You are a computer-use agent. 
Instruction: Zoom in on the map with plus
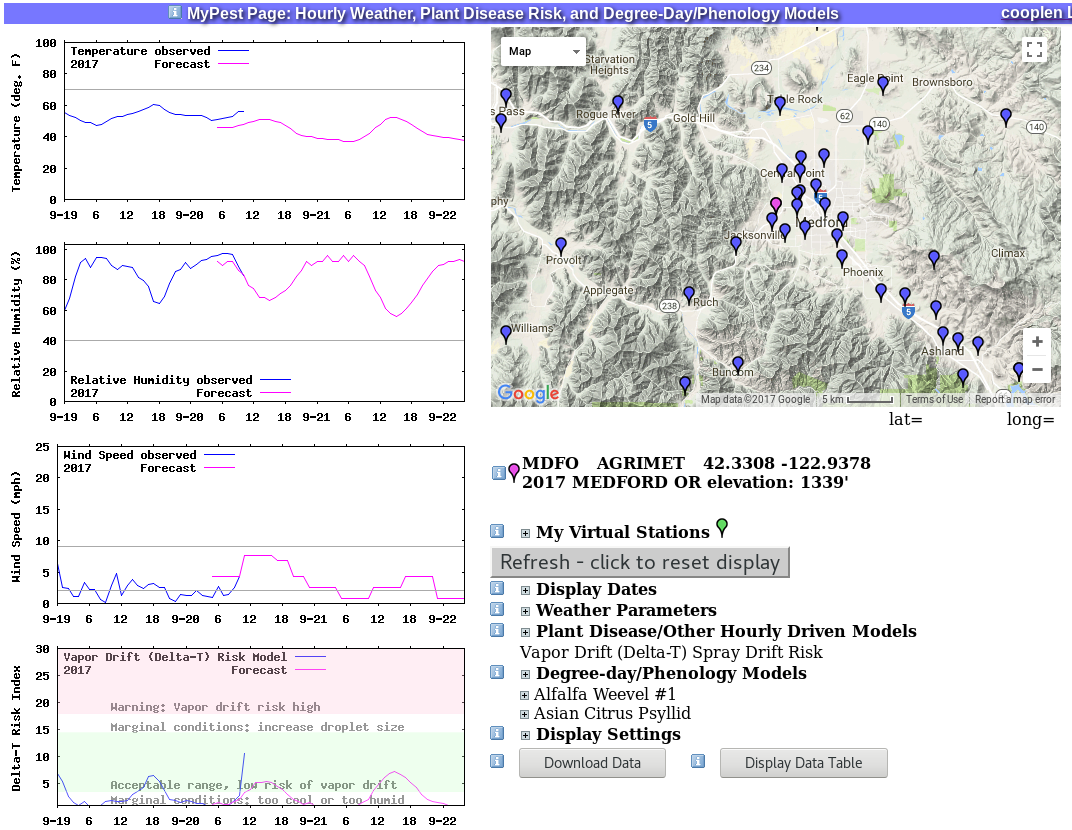1036,342
